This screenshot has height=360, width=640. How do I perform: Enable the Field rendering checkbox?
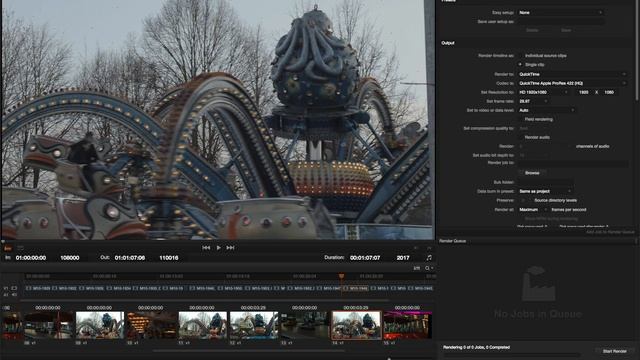[521, 119]
